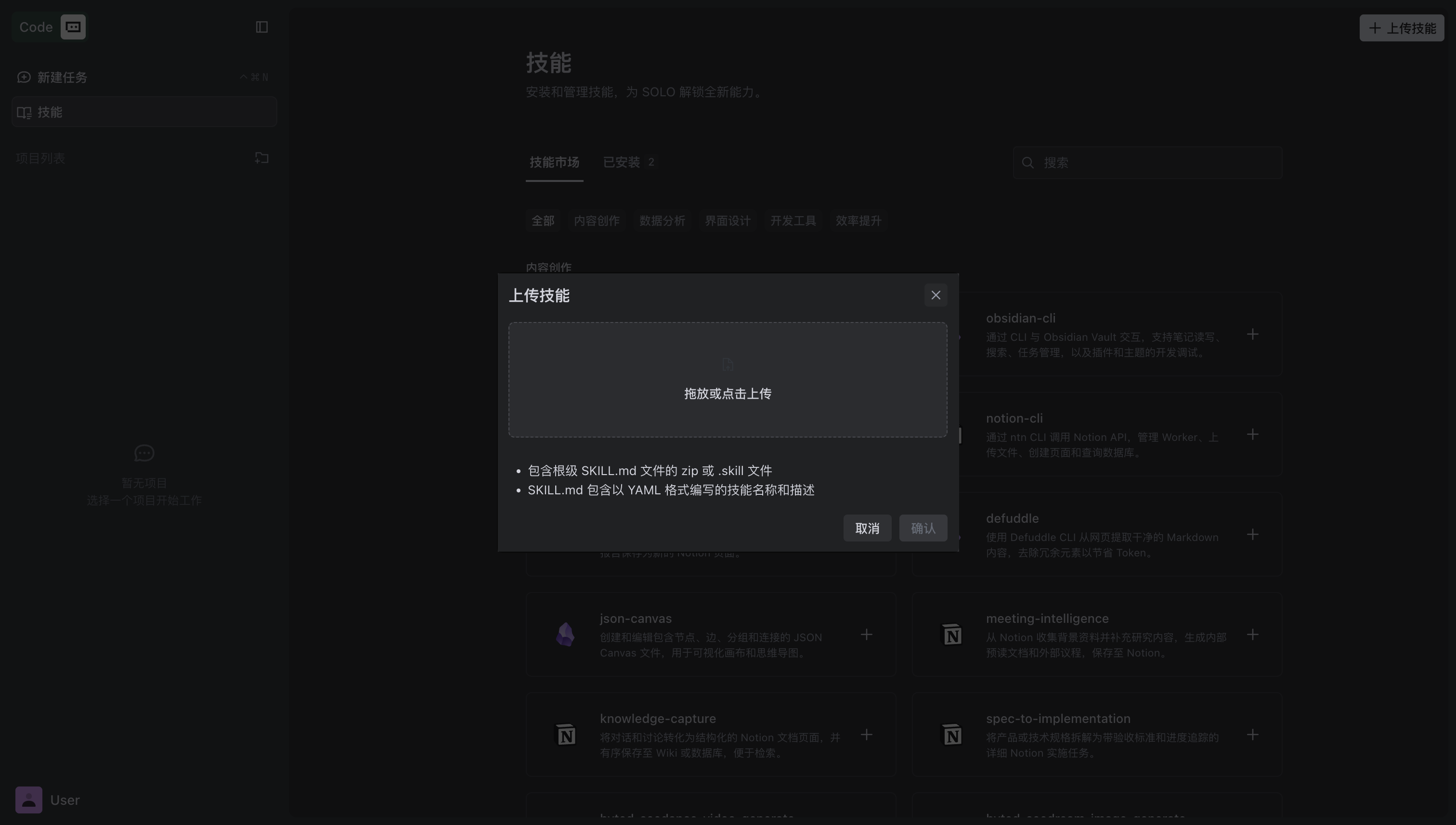Click the 上传技能 button at top right

(x=1402, y=28)
